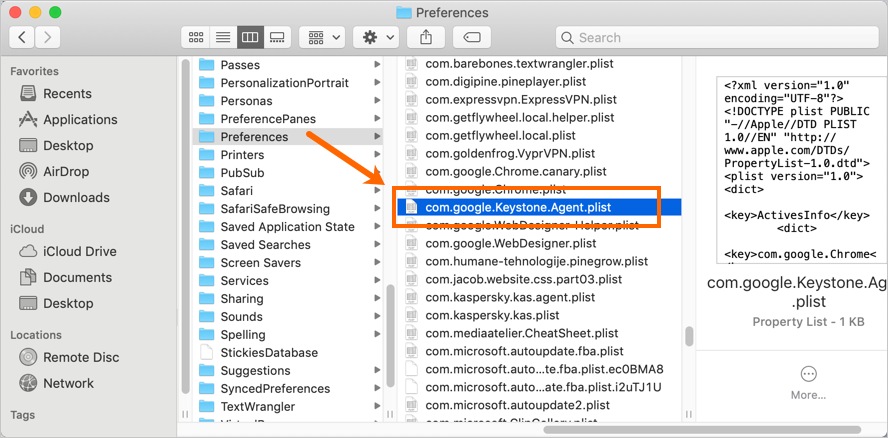
Task: Expand the Printers folder arrow
Action: (x=377, y=155)
